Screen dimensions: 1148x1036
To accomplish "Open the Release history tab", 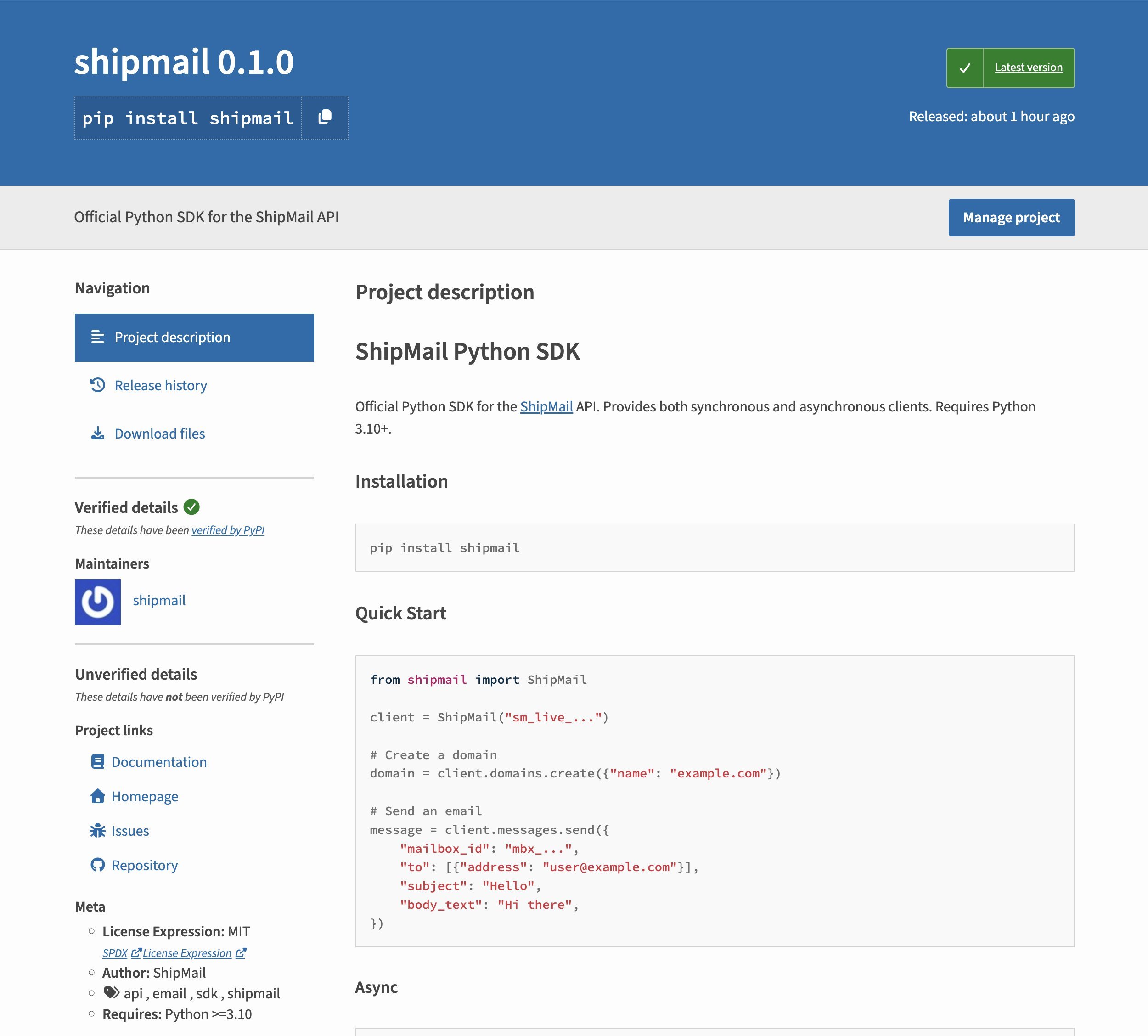I will pos(161,385).
